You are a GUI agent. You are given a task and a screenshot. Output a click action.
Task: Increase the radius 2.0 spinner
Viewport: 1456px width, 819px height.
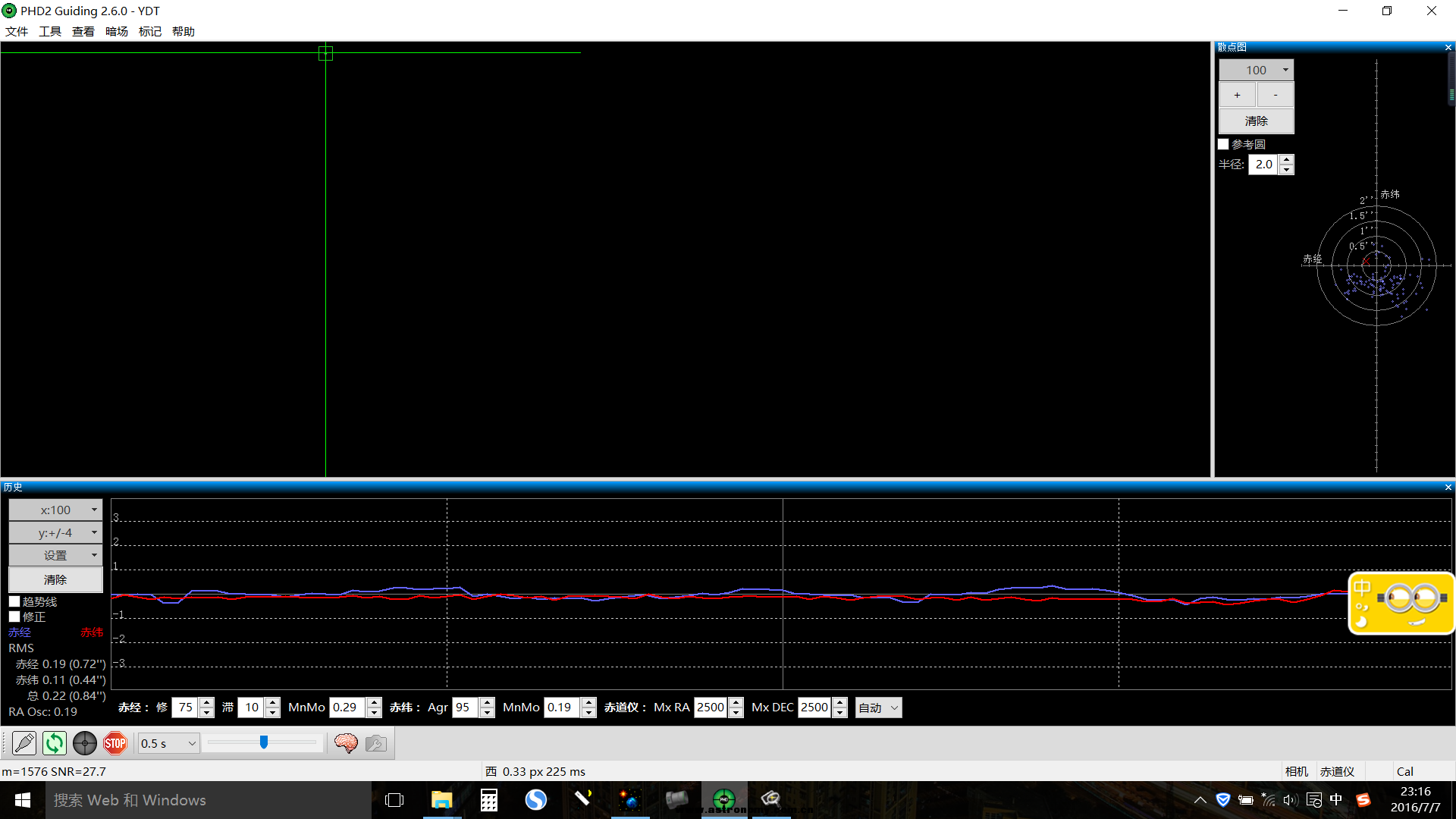1286,159
